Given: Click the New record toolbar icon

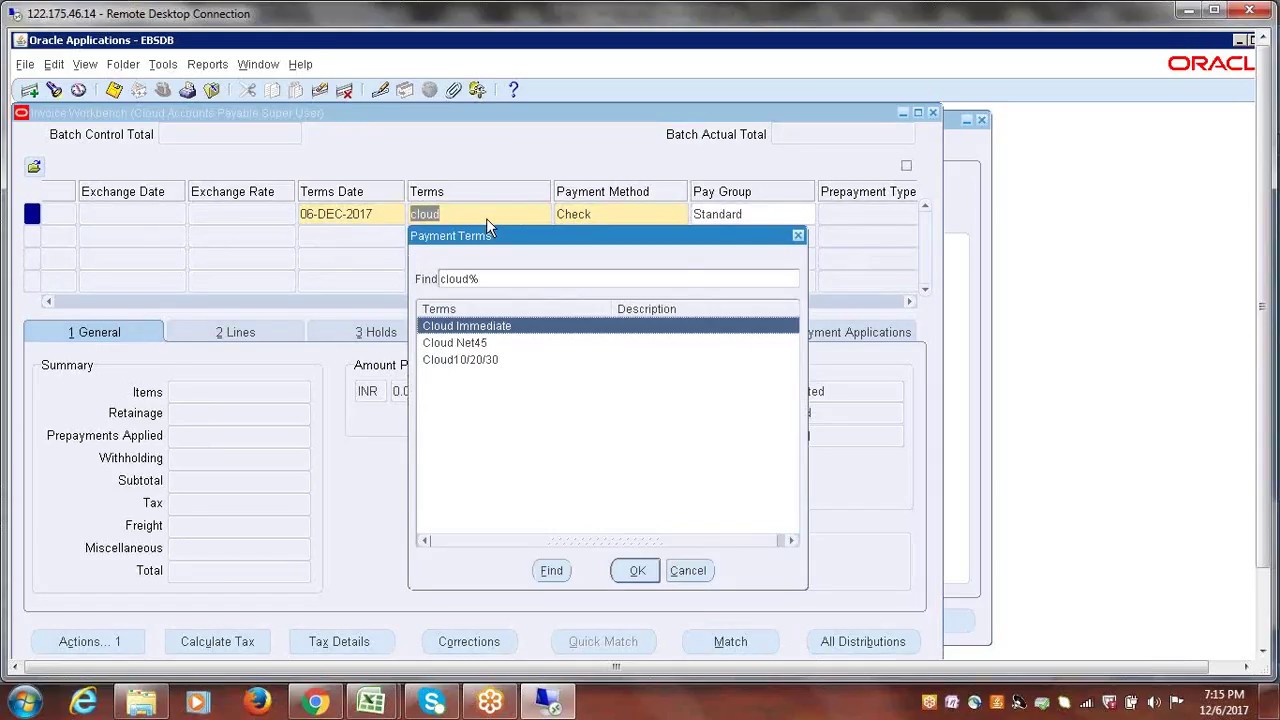Looking at the screenshot, I should coord(30,90).
